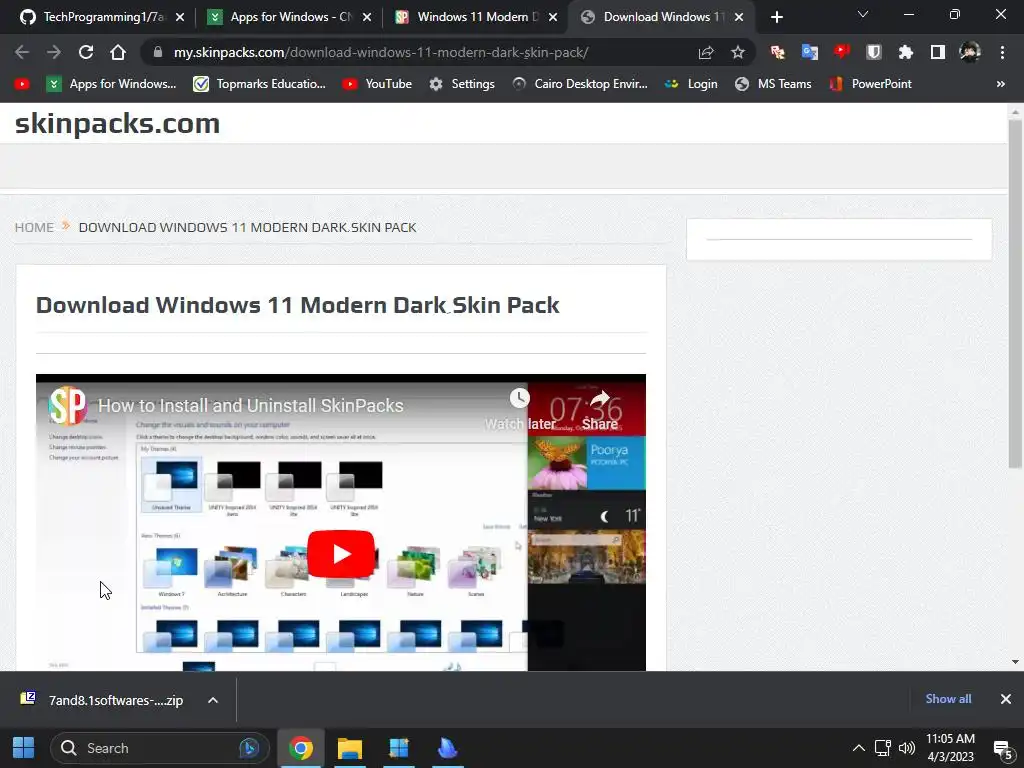1024x768 pixels.
Task: Open Microsoft Store from taskbar
Action: 399,748
